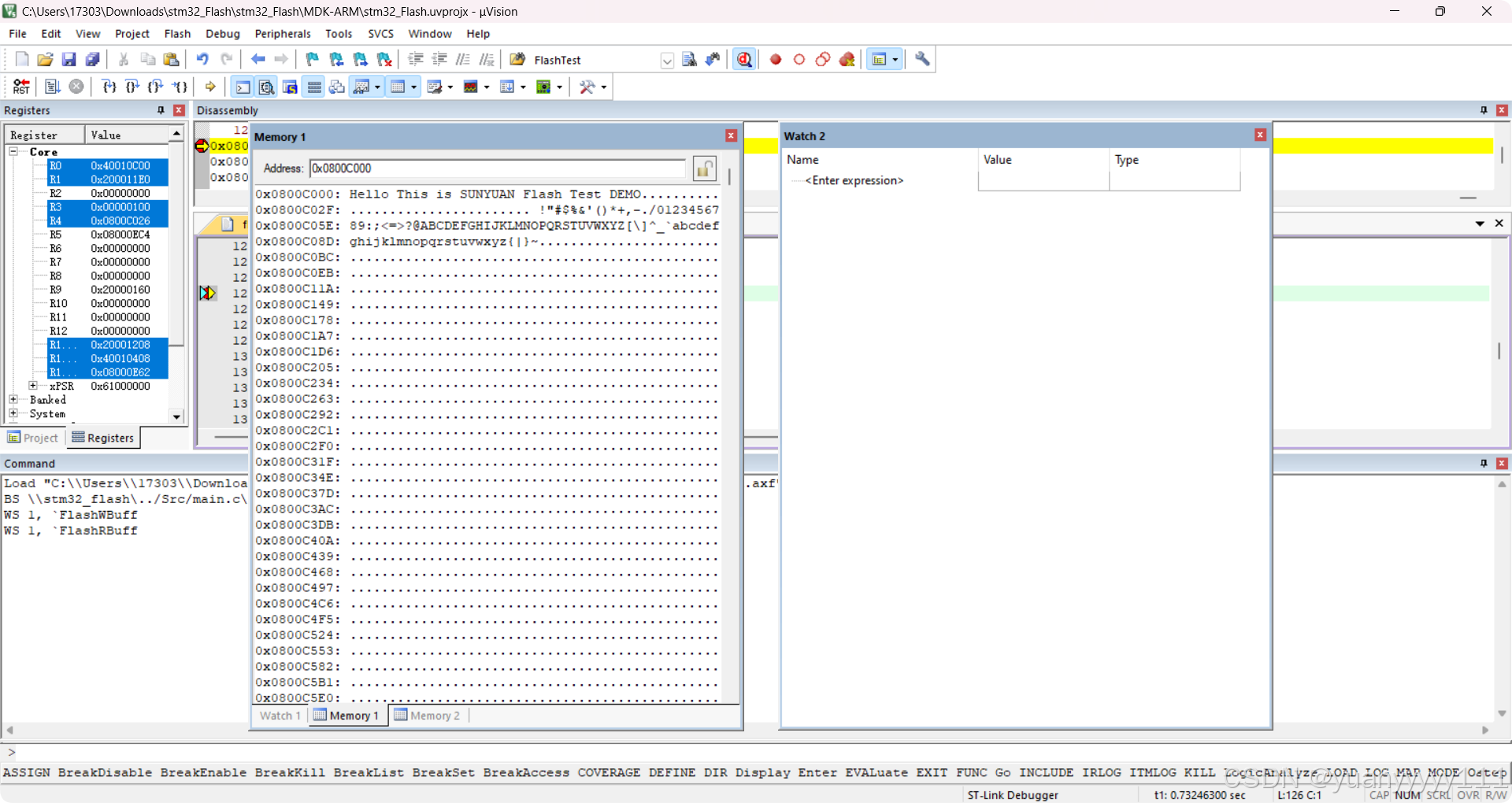Screen dimensions: 1512x803
Task: Pin the Registers panel
Action: 161,110
